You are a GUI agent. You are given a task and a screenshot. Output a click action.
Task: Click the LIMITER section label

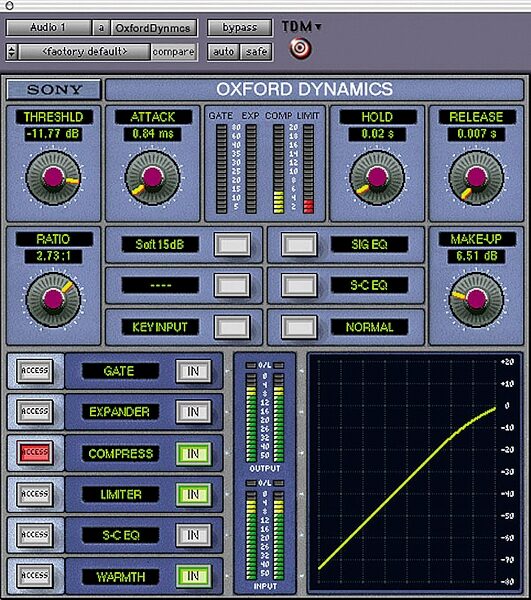click(120, 495)
